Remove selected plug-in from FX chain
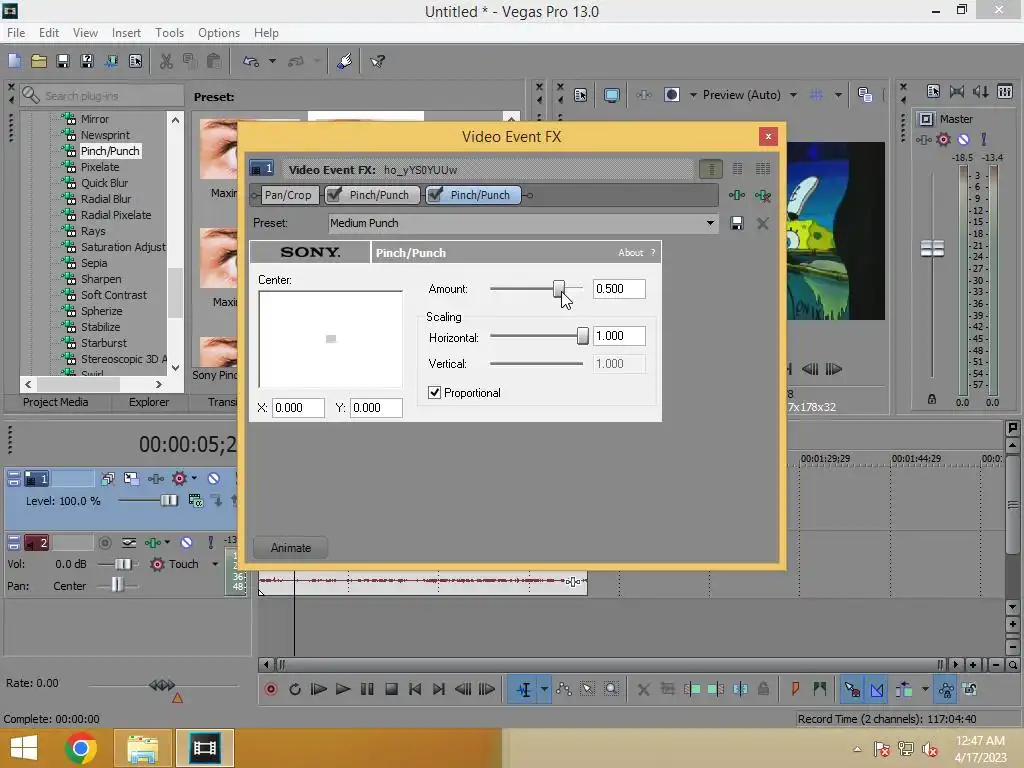 pos(762,195)
